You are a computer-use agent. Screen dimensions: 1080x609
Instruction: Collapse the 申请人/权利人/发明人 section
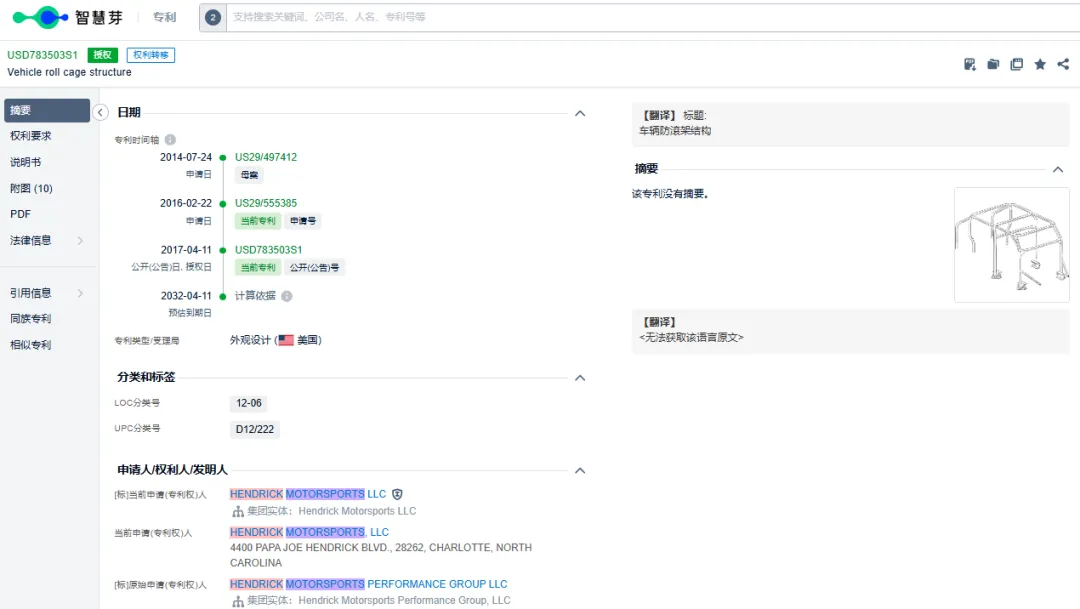580,471
